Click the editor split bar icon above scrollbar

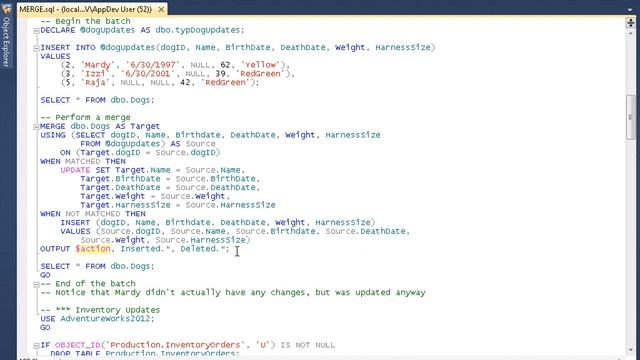point(631,23)
